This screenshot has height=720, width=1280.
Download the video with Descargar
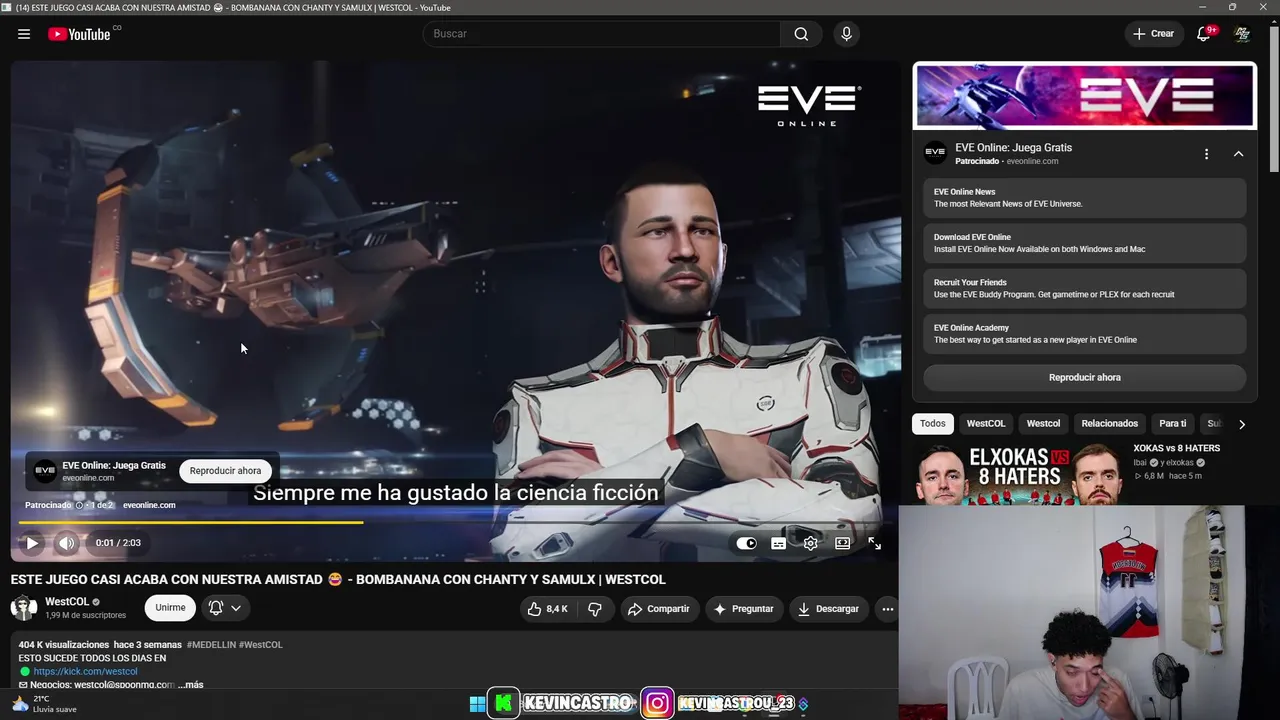829,608
